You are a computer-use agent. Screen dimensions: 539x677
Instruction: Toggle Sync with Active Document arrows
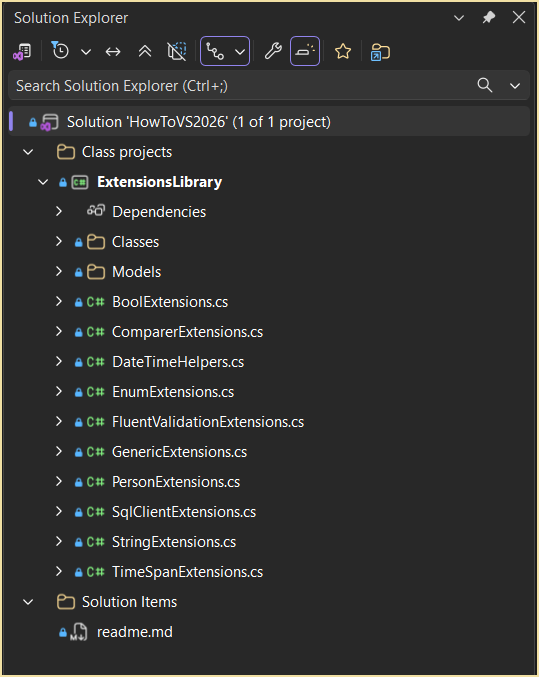113,52
